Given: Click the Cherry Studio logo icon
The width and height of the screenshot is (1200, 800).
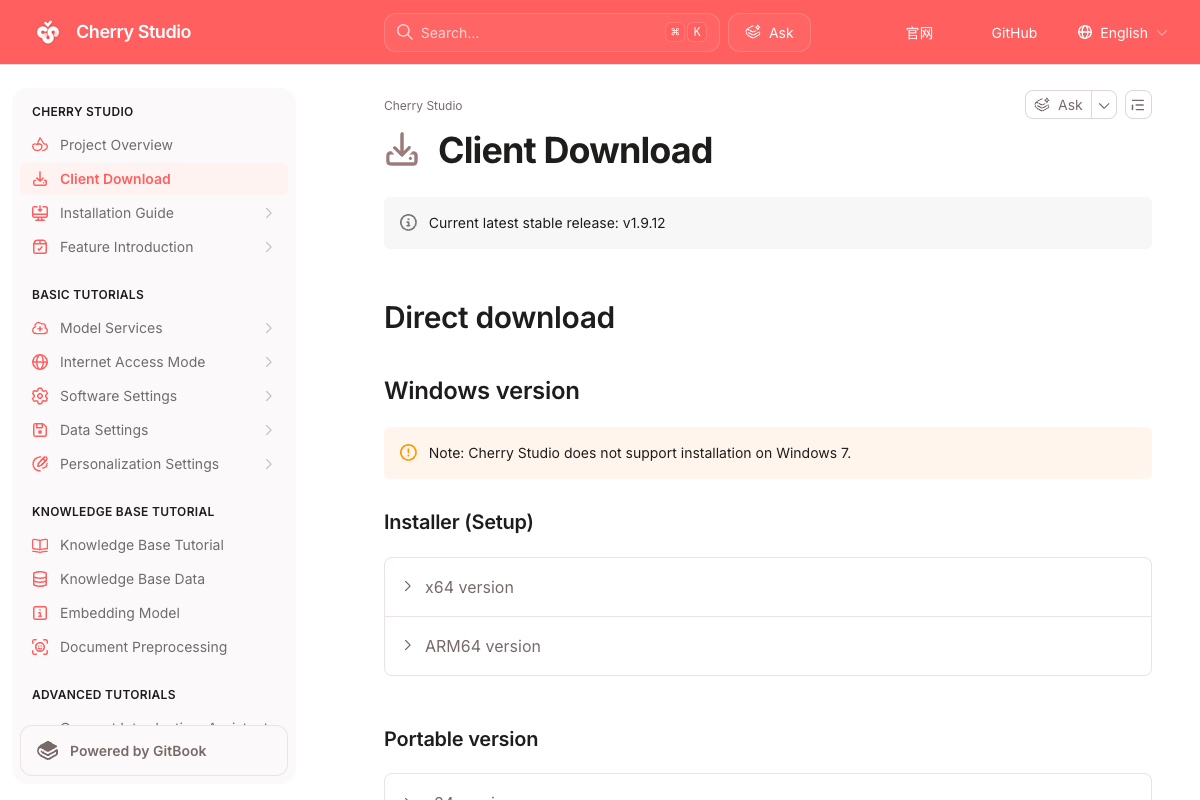Looking at the screenshot, I should pyautogui.click(x=48, y=32).
